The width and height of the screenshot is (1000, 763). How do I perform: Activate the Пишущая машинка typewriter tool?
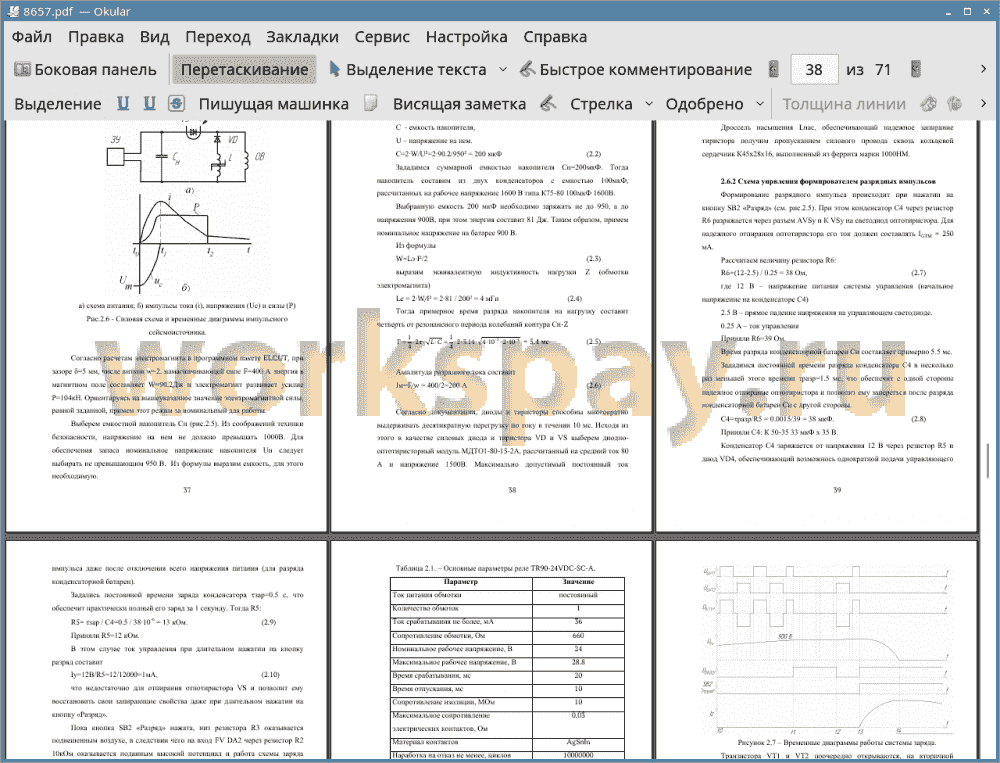point(274,104)
